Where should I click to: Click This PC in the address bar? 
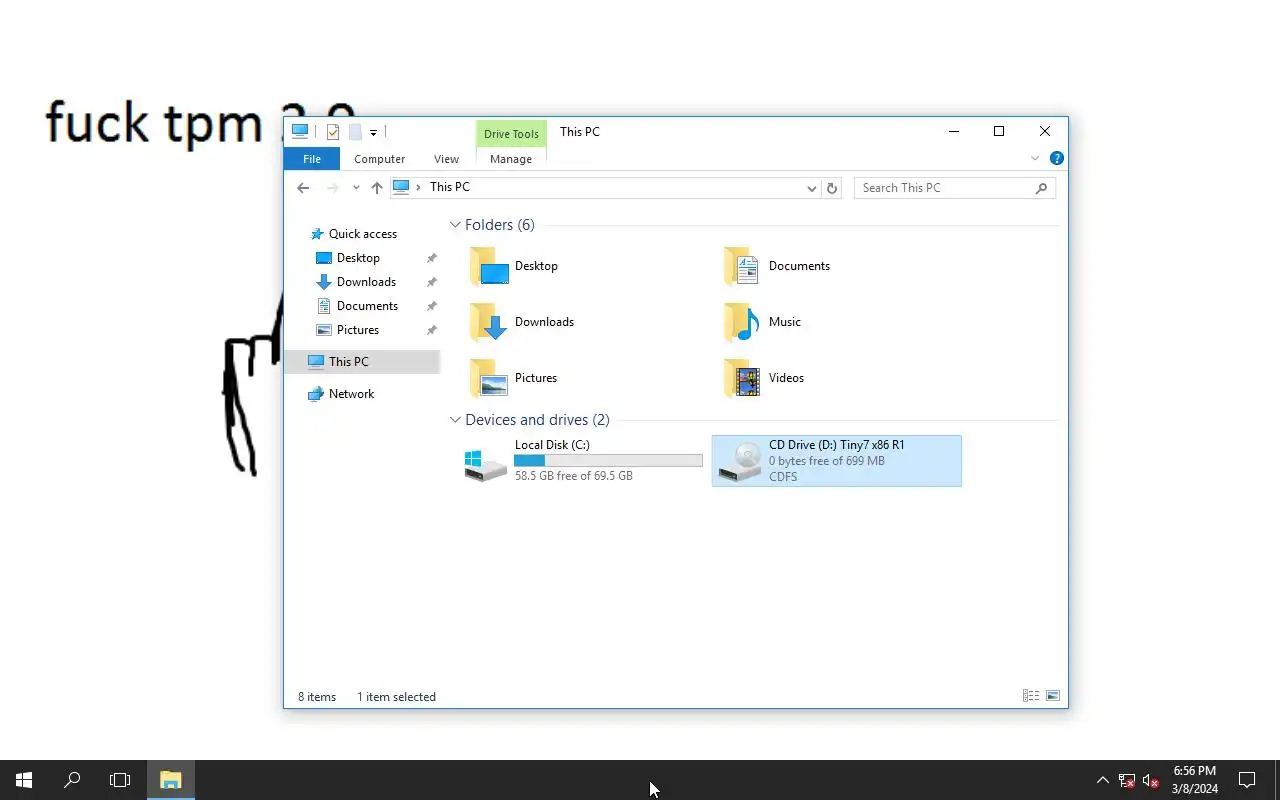click(x=450, y=187)
